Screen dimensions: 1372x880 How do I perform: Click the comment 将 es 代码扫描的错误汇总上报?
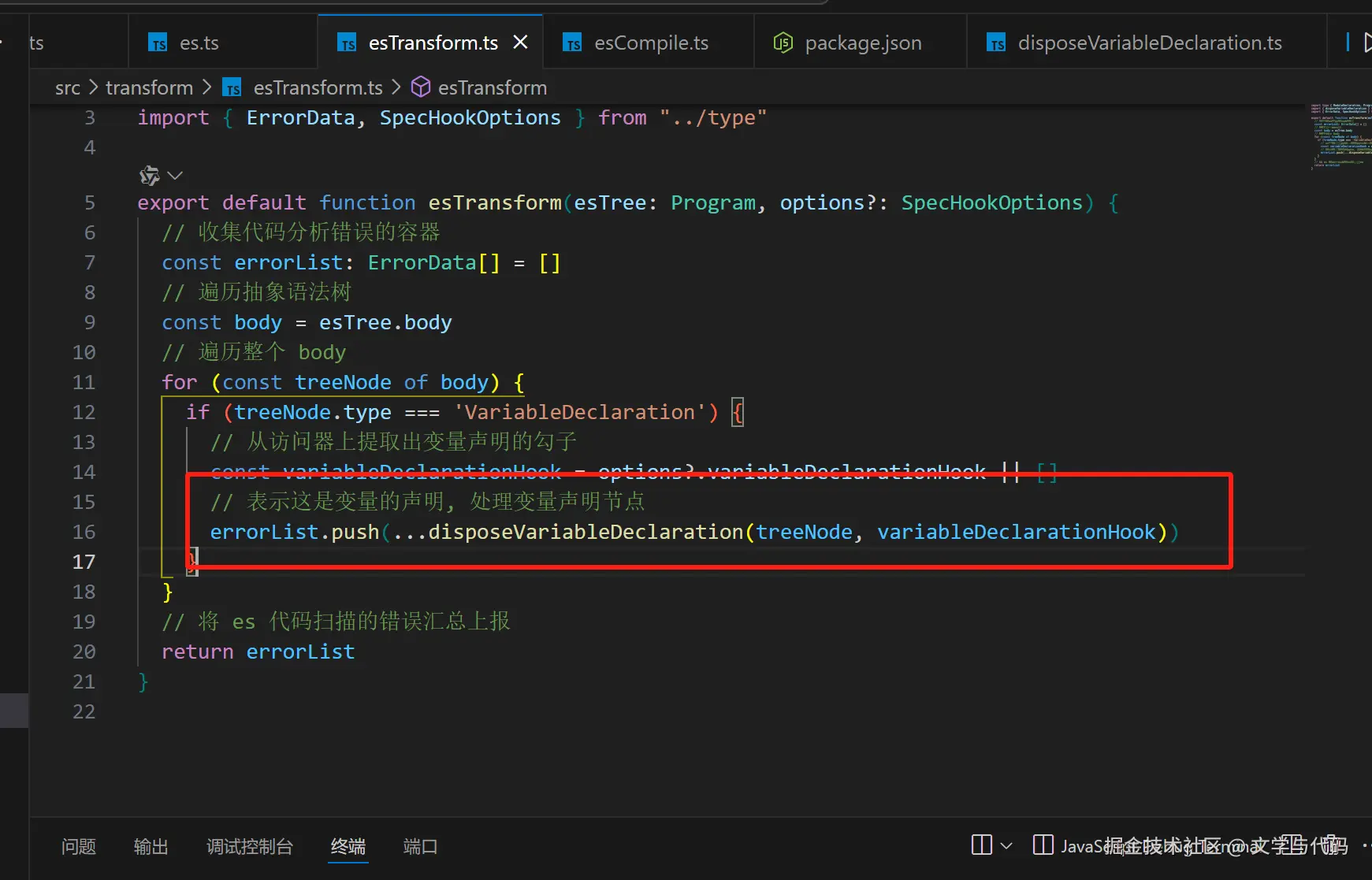(x=336, y=622)
